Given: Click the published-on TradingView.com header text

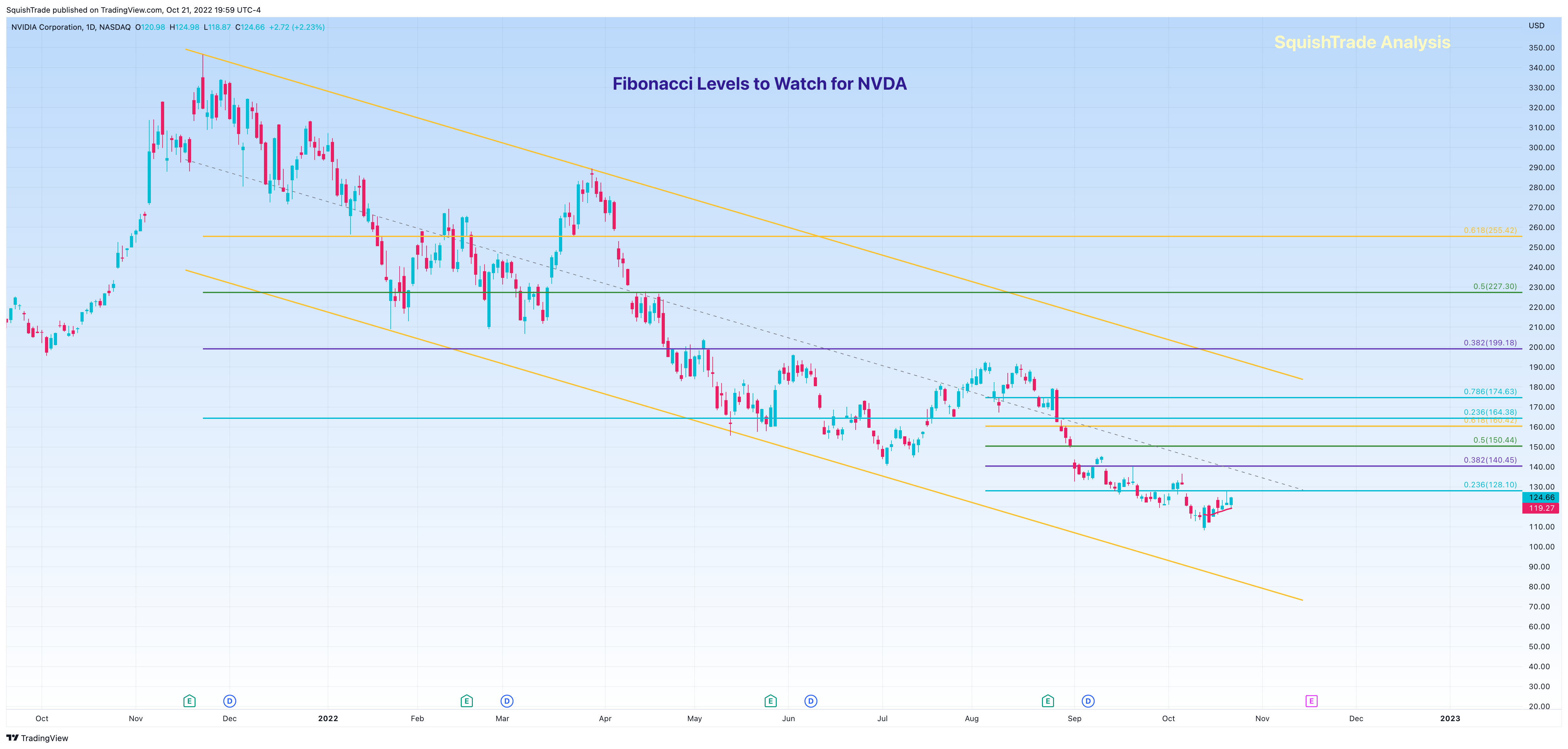Looking at the screenshot, I should [x=133, y=10].
